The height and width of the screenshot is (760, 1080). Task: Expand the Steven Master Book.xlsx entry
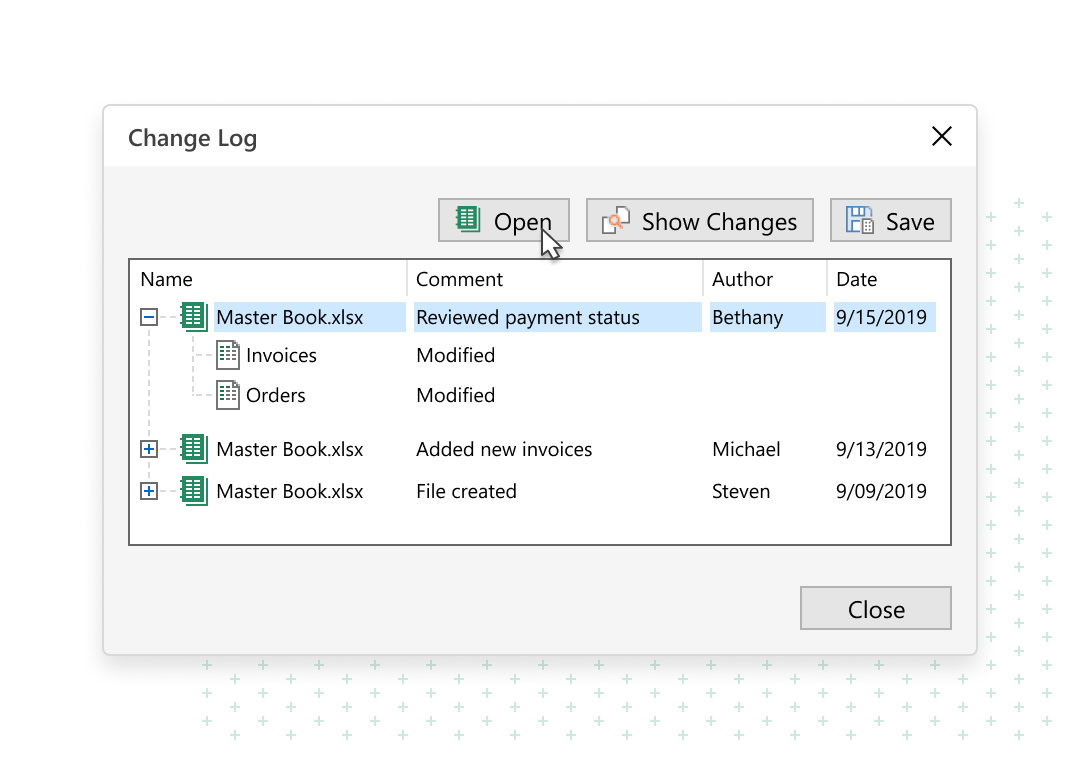[149, 491]
